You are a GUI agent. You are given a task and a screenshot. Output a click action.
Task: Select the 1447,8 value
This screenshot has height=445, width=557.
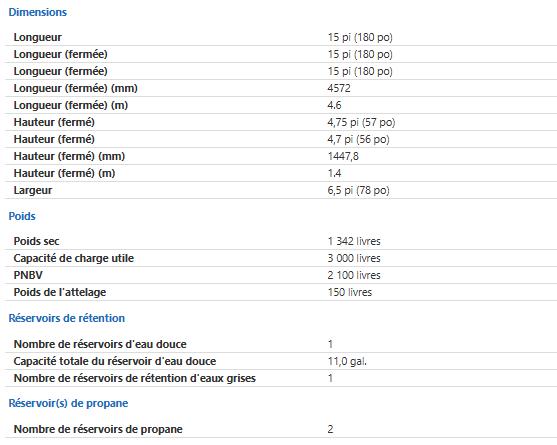click(x=343, y=156)
